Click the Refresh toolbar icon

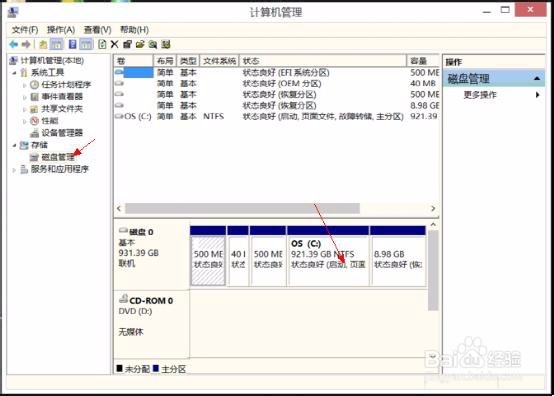click(x=102, y=45)
